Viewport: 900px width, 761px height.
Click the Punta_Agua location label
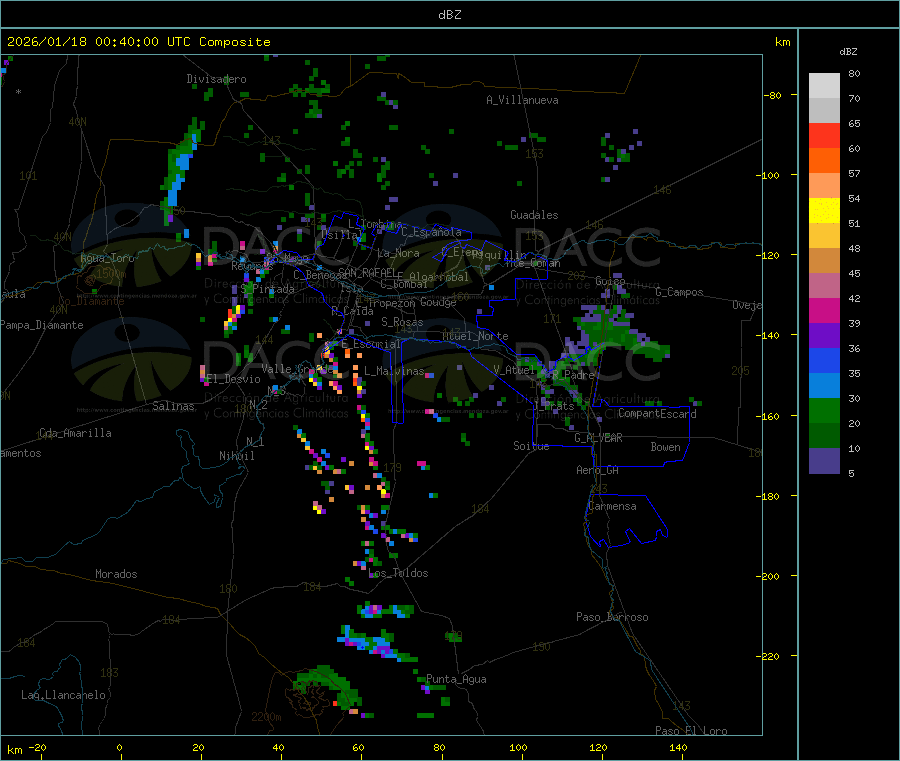tap(456, 679)
